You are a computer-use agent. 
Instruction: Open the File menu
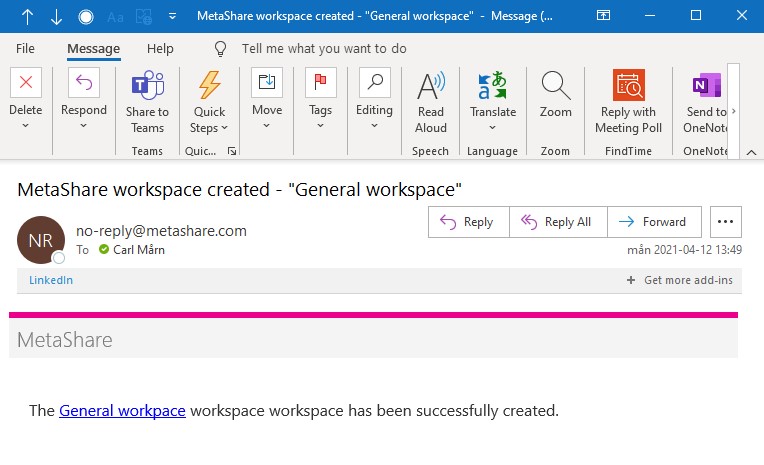(25, 49)
